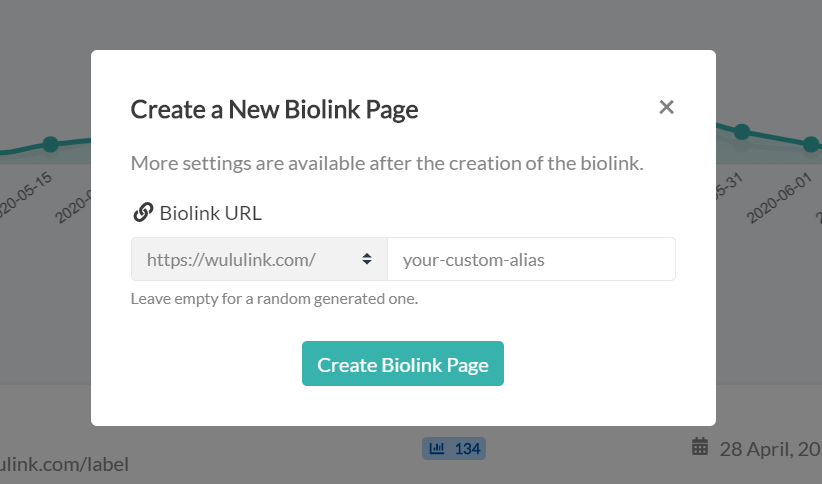Click the 2020-06-01 axis date label

pos(780,199)
